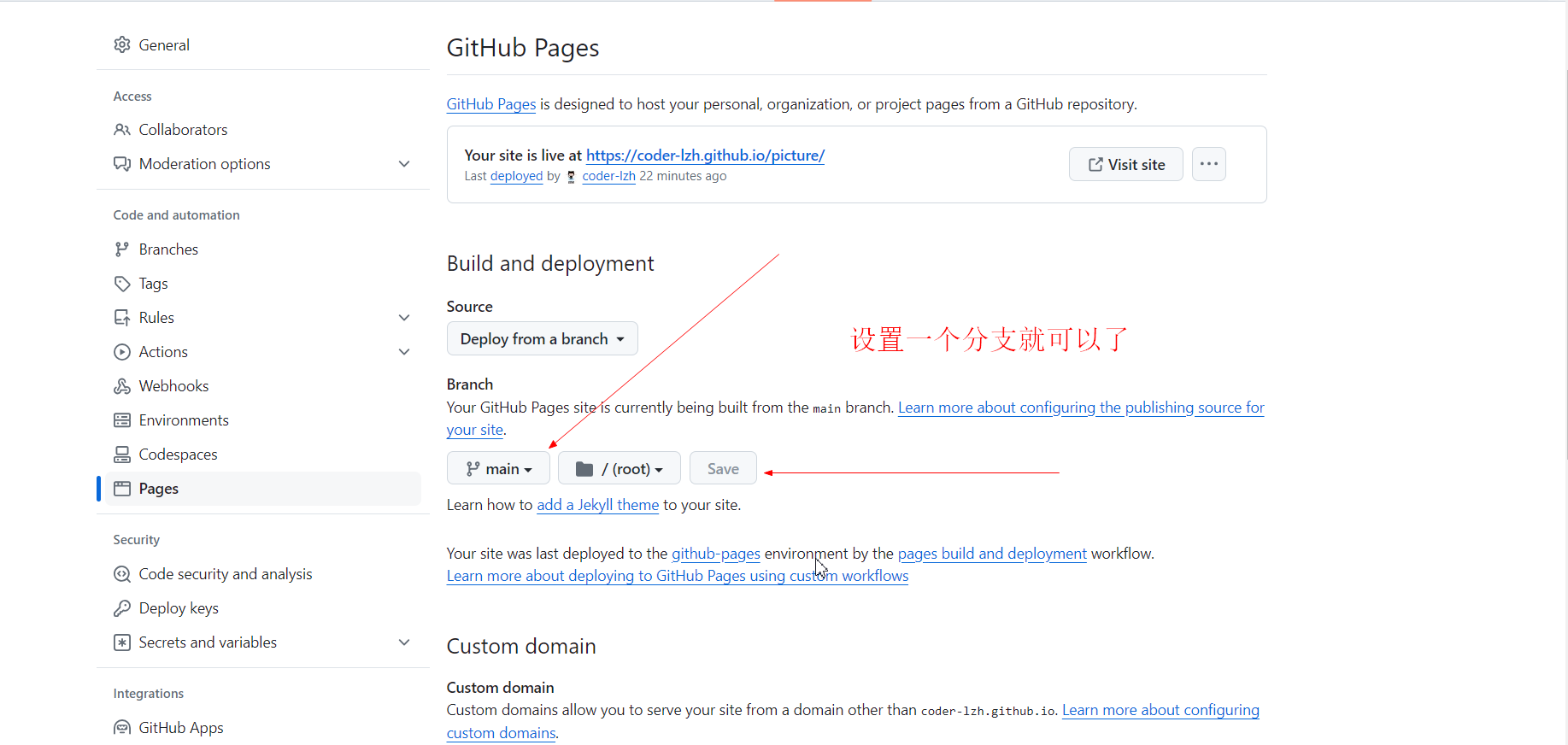
Task: Click the Collaborators people icon
Action: tap(122, 130)
